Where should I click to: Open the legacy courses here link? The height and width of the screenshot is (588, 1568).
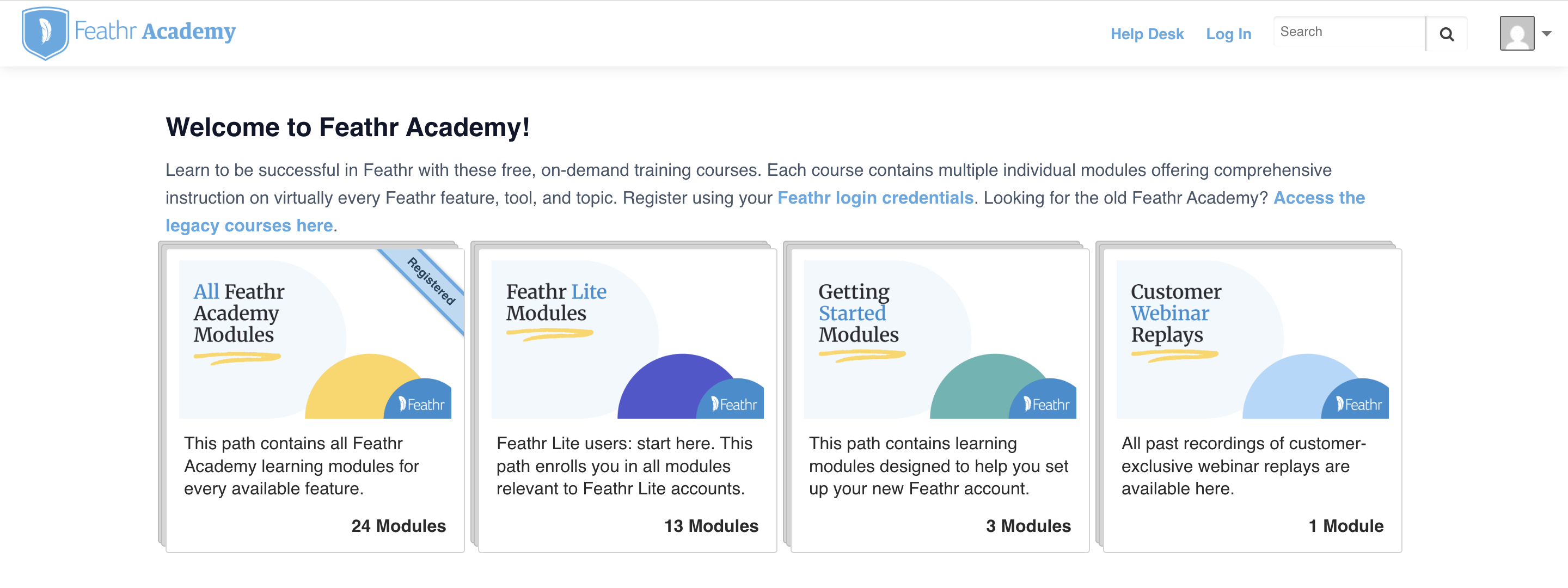(249, 225)
